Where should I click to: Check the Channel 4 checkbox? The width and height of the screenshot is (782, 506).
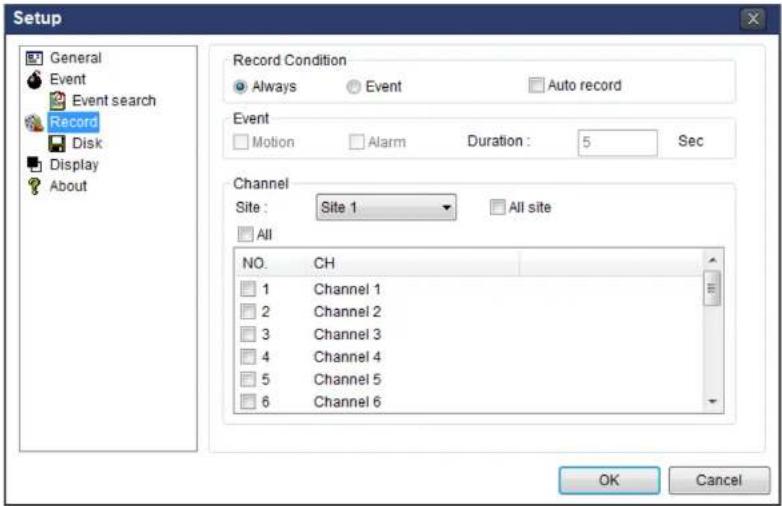click(x=248, y=357)
